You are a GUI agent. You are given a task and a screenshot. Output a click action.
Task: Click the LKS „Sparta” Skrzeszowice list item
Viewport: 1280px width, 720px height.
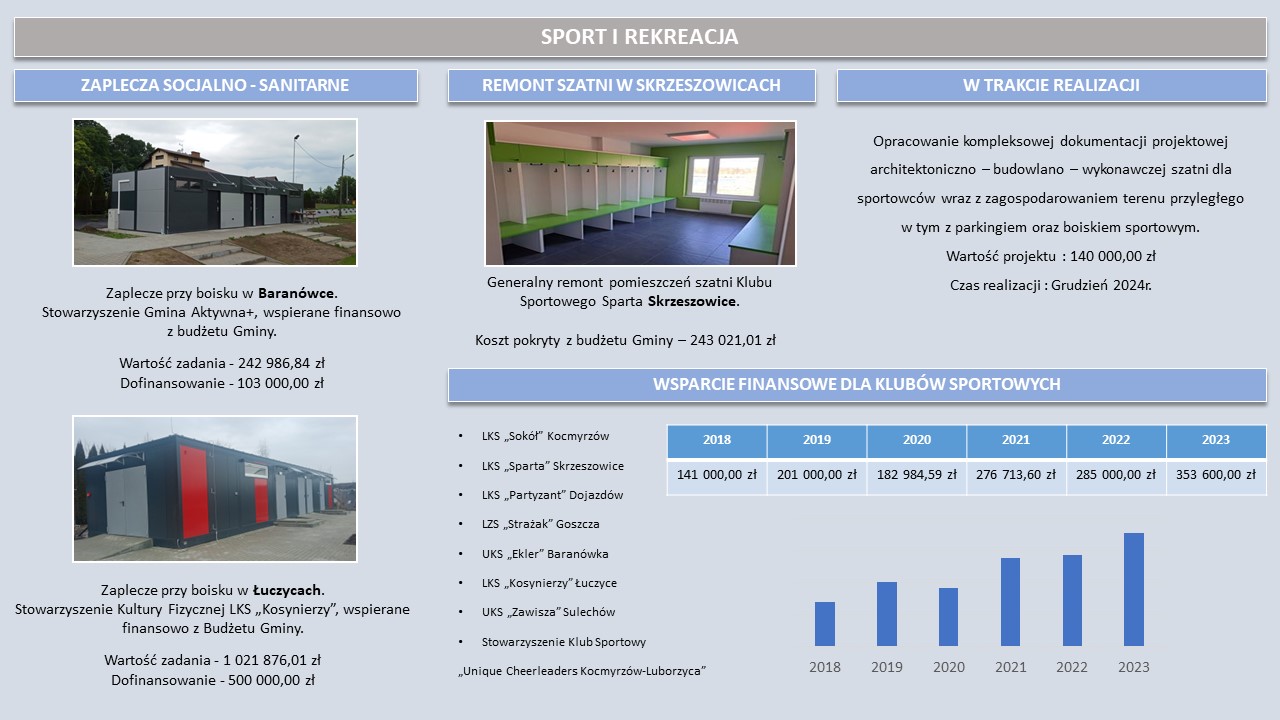552,466
